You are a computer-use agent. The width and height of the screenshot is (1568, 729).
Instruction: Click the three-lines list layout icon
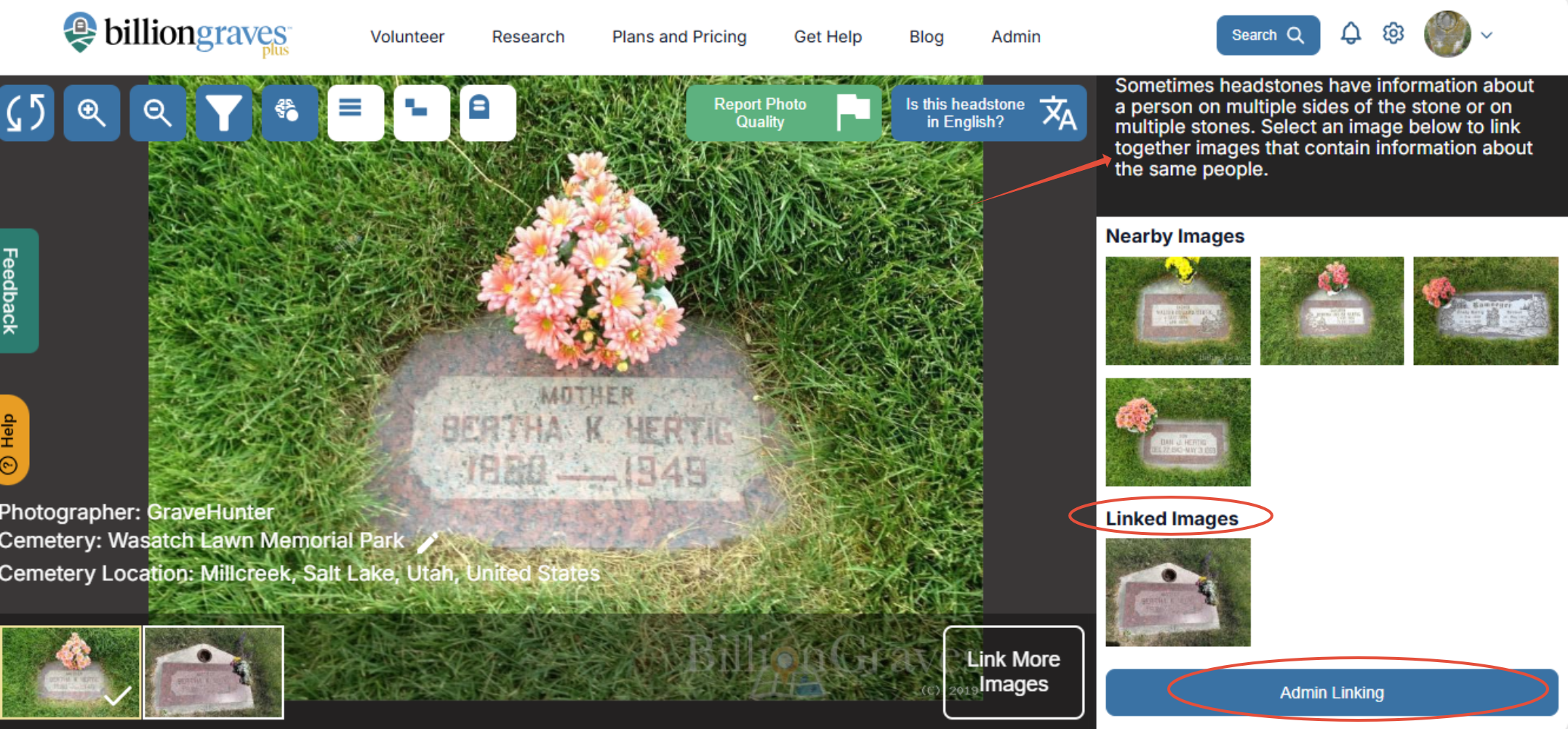pyautogui.click(x=356, y=113)
